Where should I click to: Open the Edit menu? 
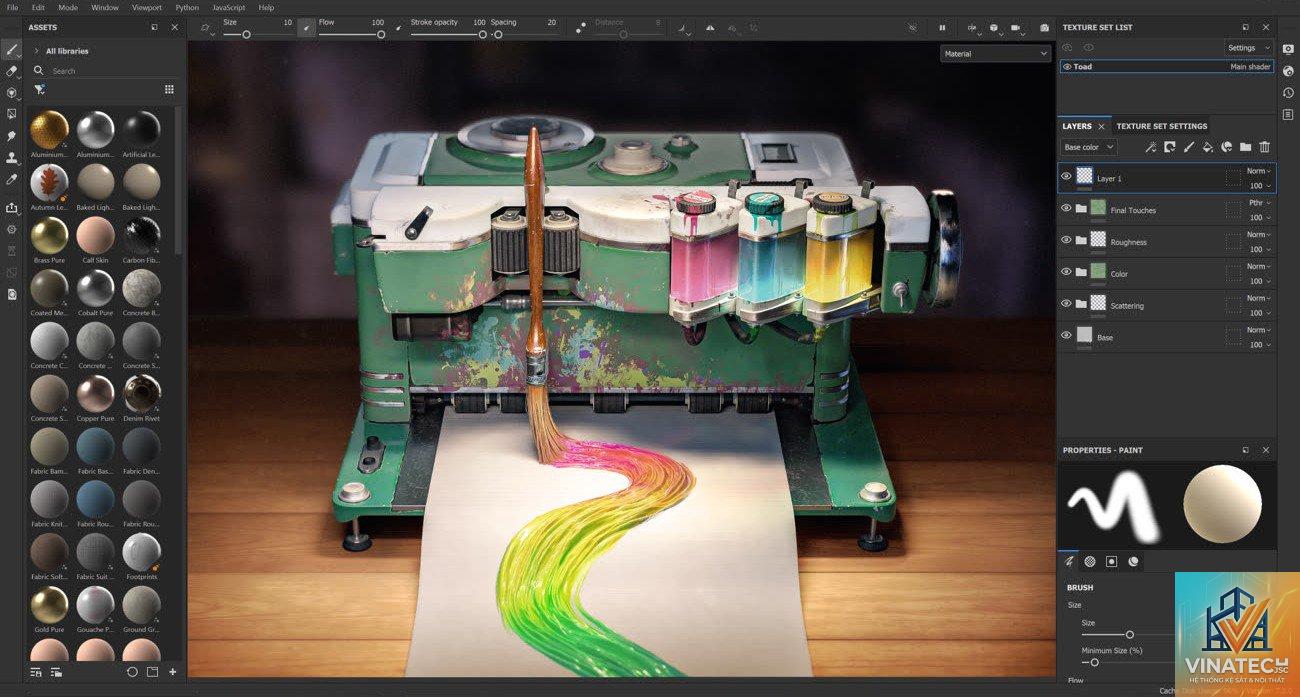(37, 7)
